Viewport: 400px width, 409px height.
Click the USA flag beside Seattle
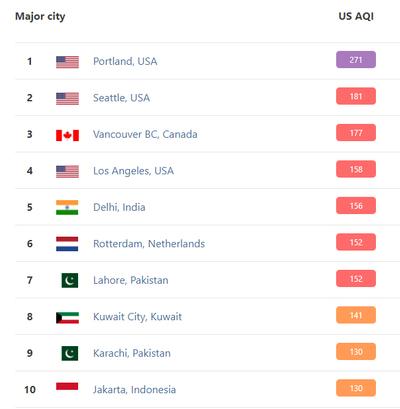(67, 99)
